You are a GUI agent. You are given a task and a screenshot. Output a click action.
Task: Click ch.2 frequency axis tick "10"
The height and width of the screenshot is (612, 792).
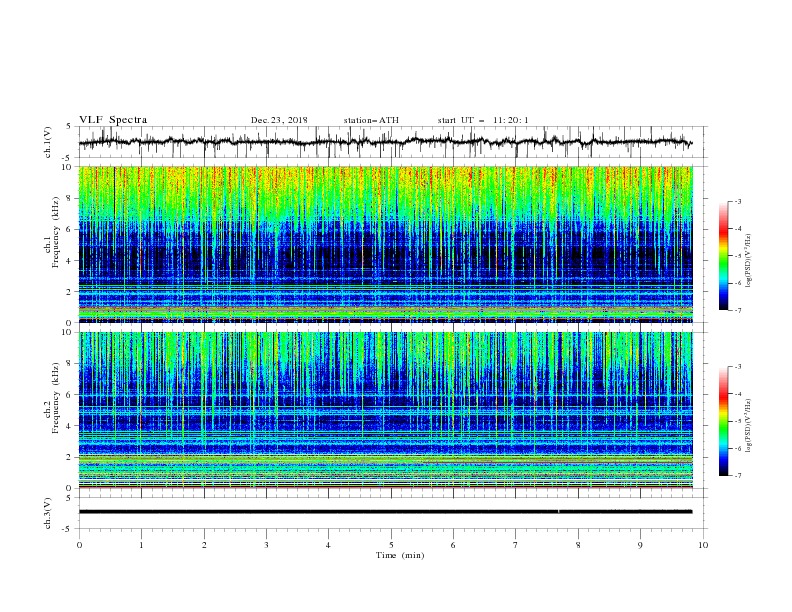(69, 332)
